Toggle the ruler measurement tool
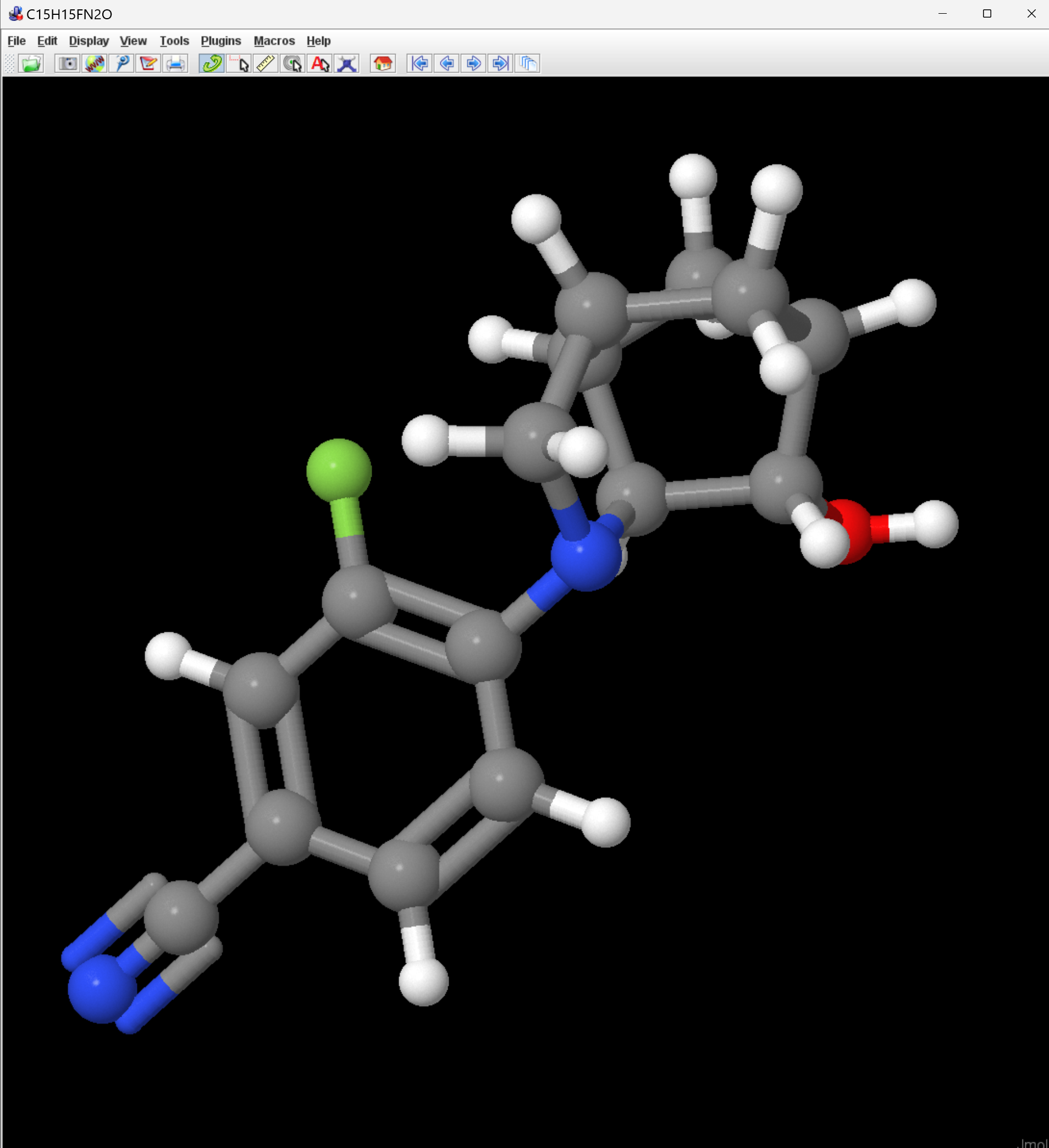Viewport: 1049px width, 1148px height. [266, 63]
